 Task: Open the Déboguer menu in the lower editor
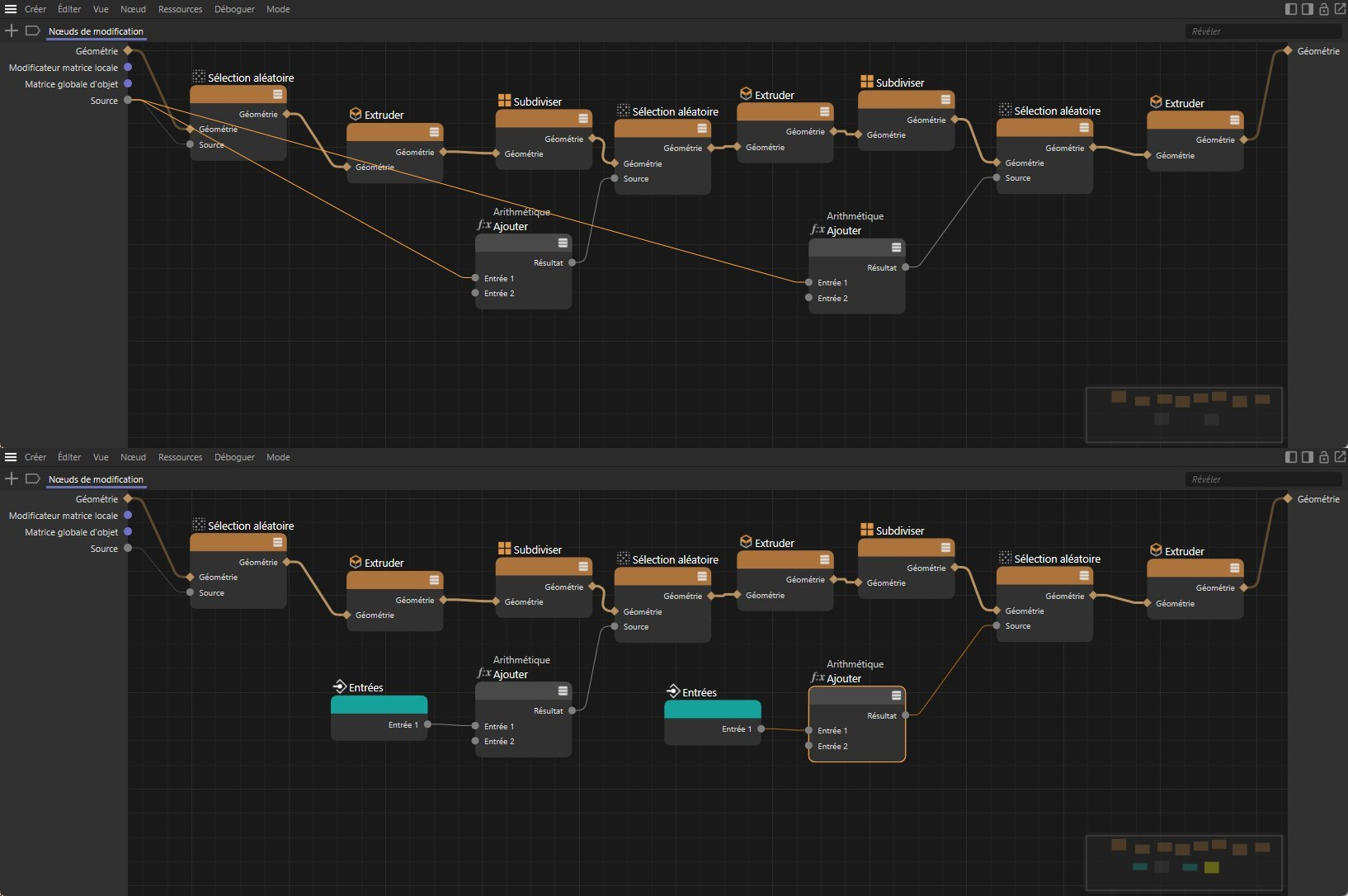pyautogui.click(x=234, y=457)
